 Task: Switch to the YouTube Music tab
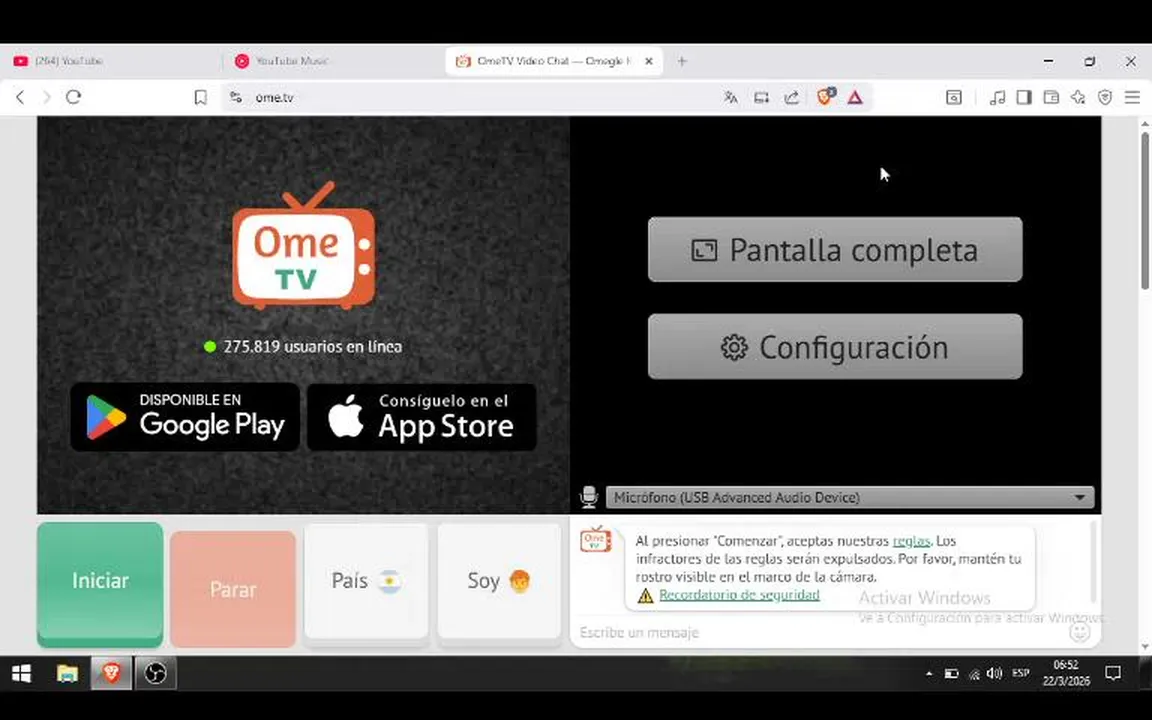pos(331,61)
